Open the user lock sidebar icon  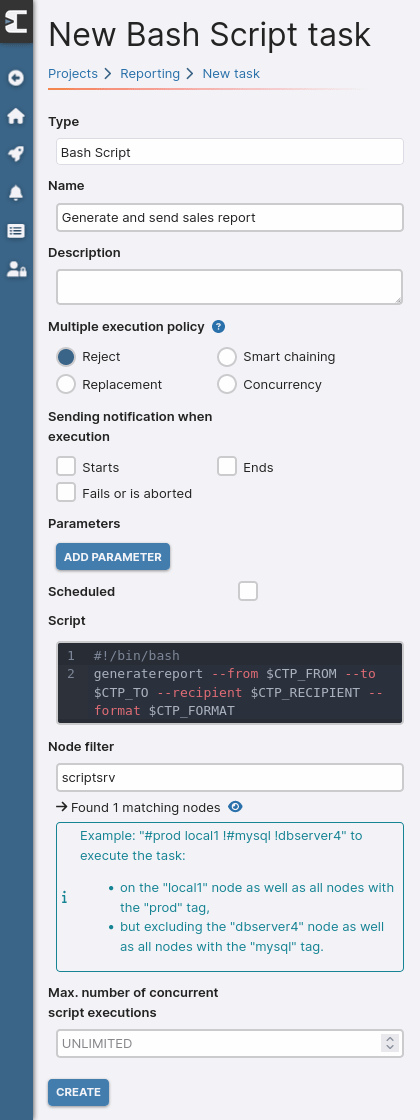click(16, 269)
